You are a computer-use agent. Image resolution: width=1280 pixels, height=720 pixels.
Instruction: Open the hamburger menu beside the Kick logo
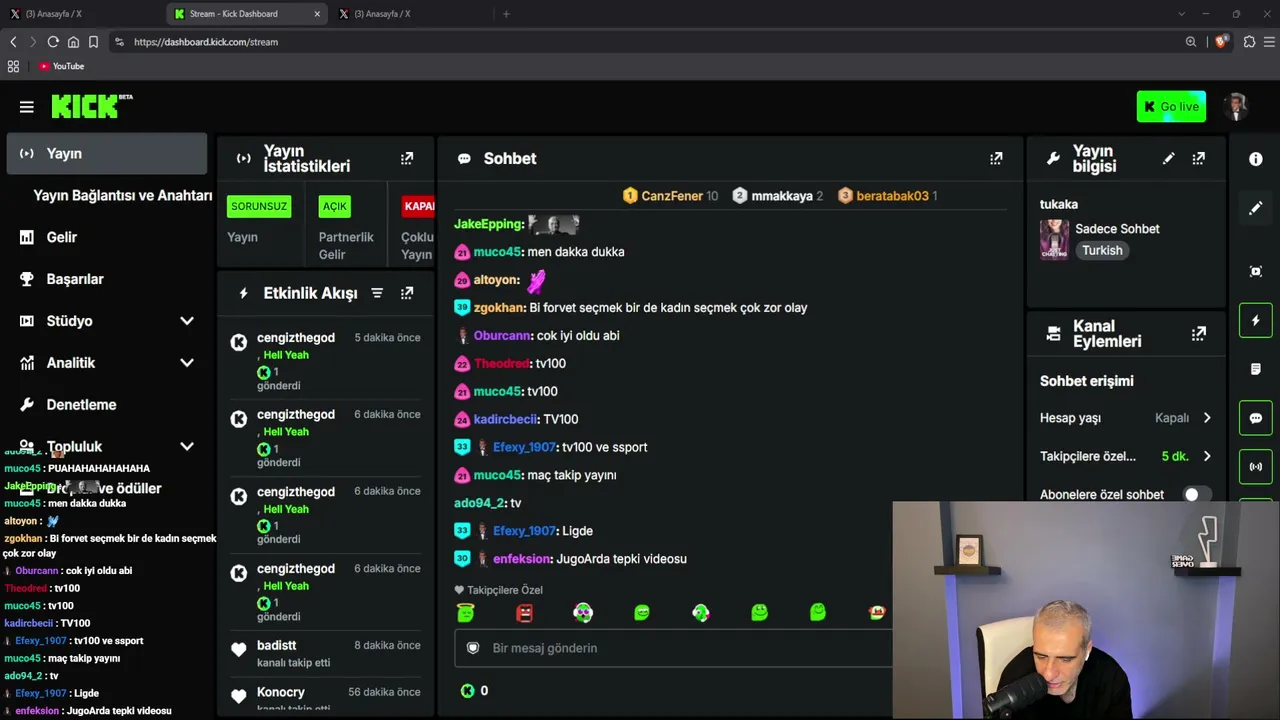pyautogui.click(x=27, y=107)
